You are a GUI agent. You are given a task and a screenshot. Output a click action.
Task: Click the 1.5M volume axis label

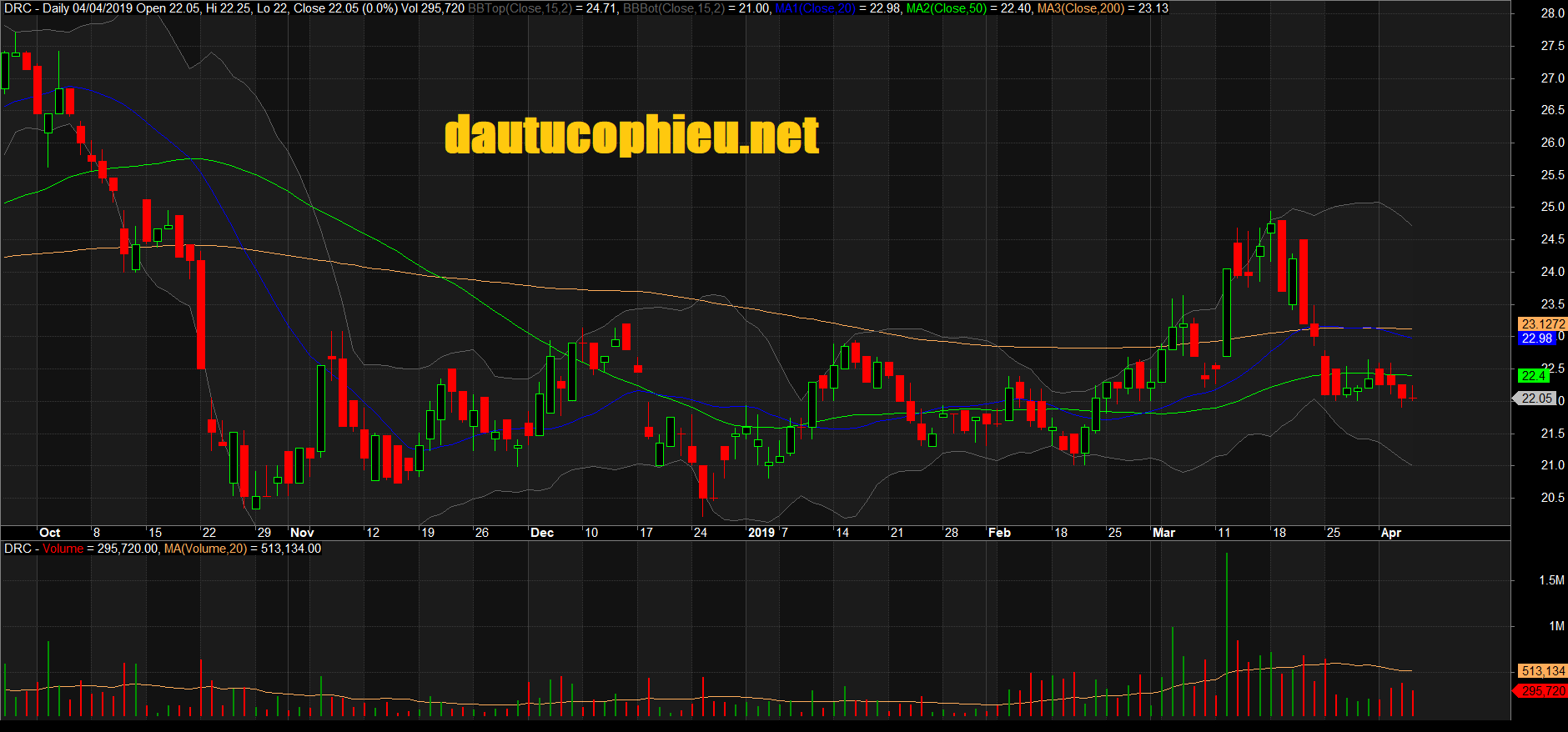pyautogui.click(x=1552, y=580)
